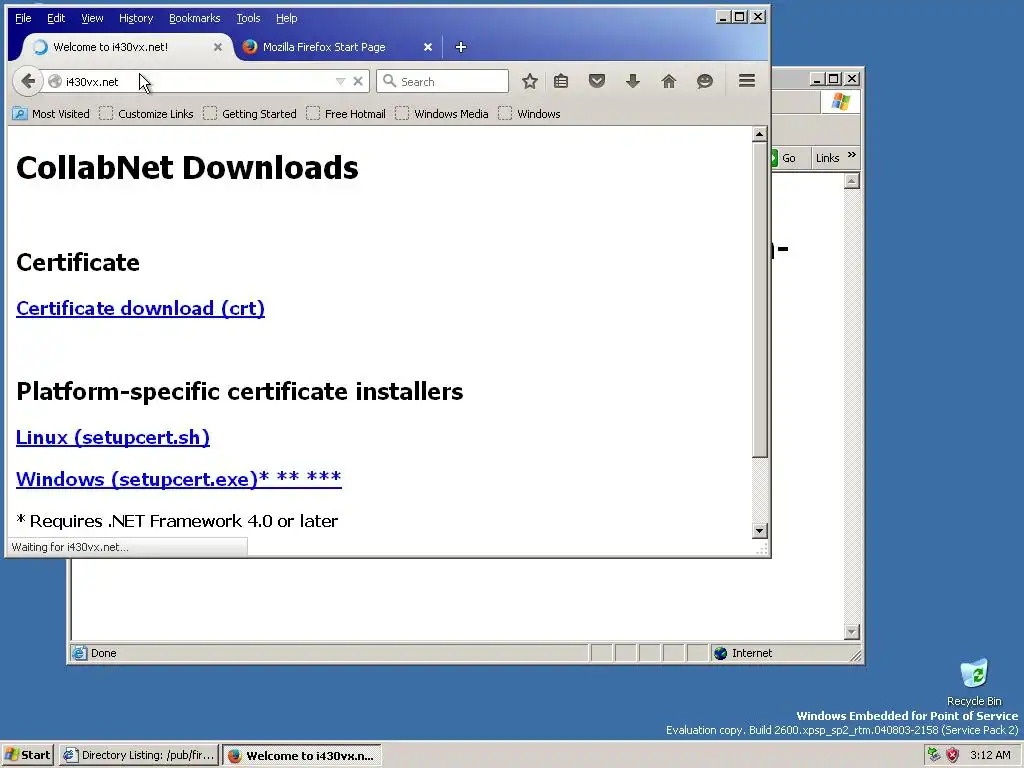The width and height of the screenshot is (1024, 768).
Task: Click IE window scrollbar up arrow
Action: pos(852,181)
